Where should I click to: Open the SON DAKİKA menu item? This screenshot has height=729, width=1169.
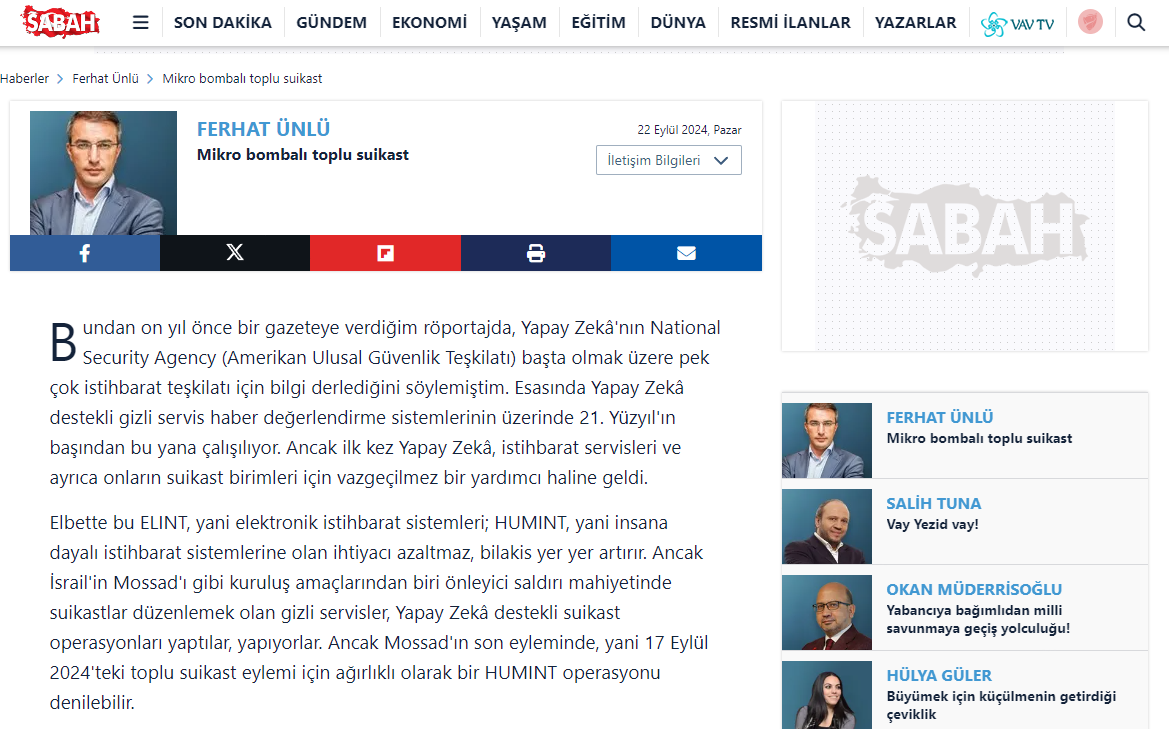coord(223,22)
